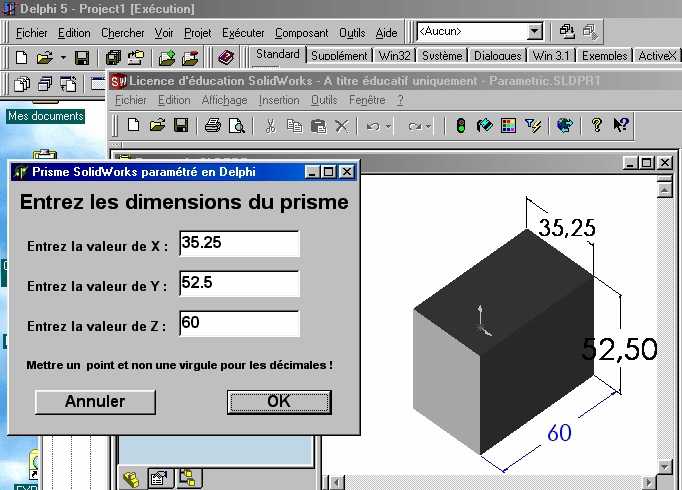Open SolidWorks Insertion menu

point(279,100)
